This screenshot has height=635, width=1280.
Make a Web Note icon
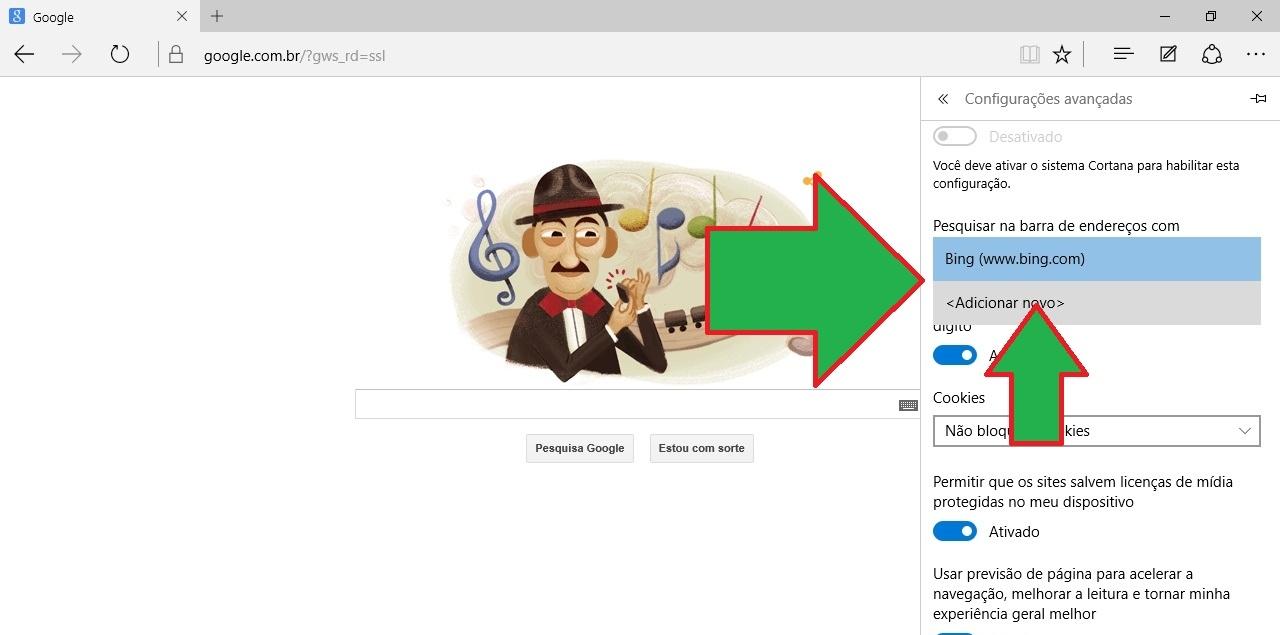click(1168, 55)
